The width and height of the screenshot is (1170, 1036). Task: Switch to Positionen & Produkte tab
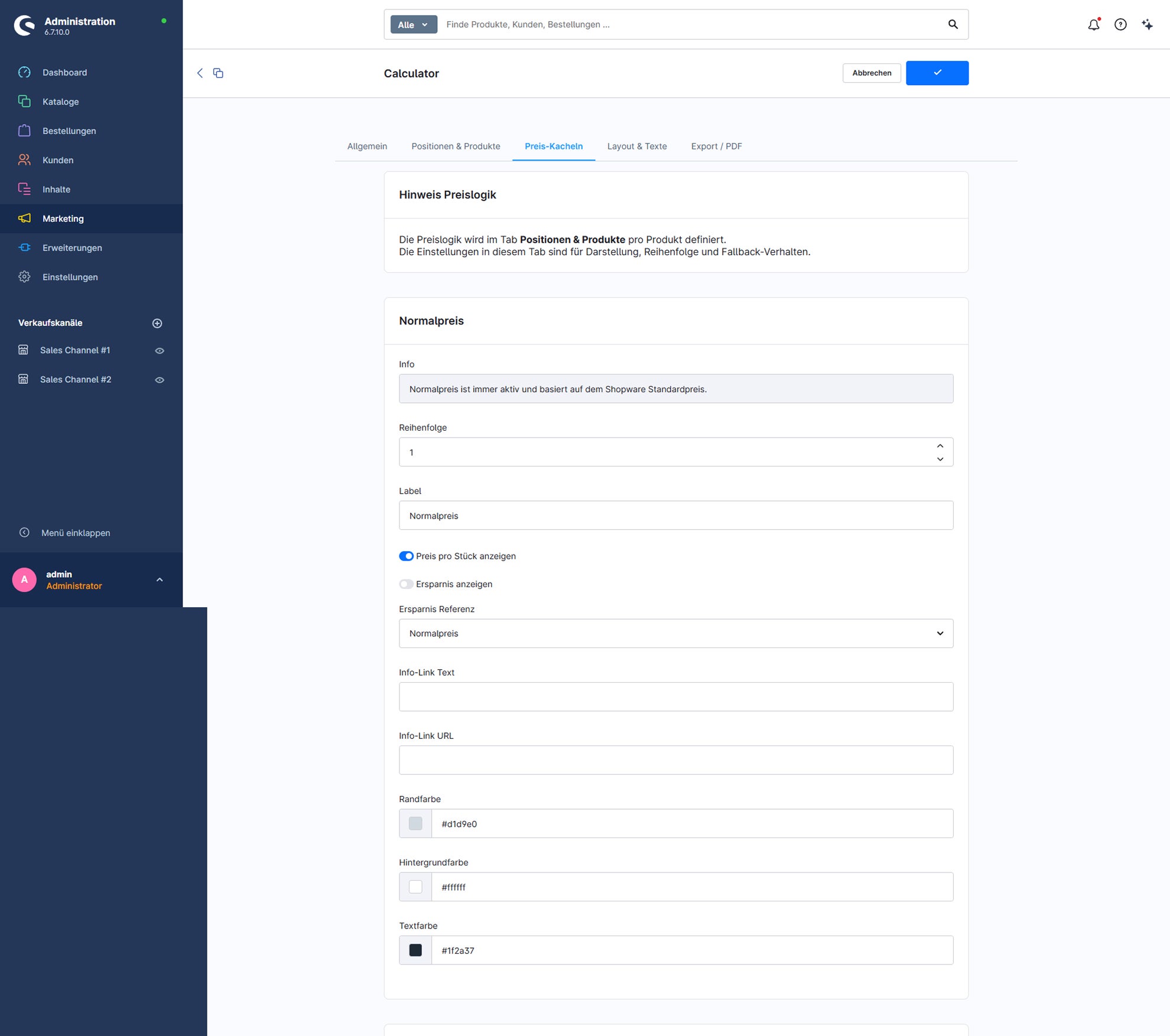(456, 146)
